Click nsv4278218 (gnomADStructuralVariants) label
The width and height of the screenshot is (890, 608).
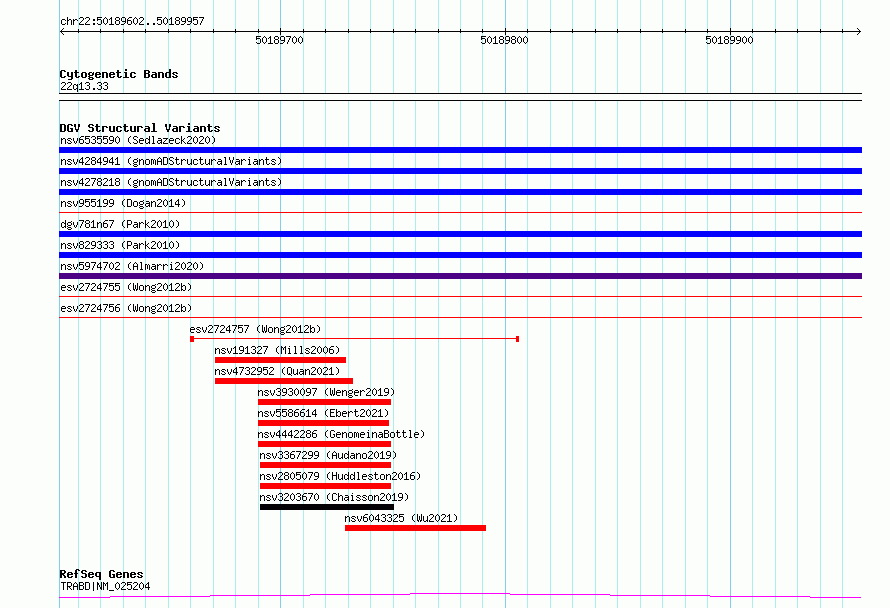pos(171,182)
